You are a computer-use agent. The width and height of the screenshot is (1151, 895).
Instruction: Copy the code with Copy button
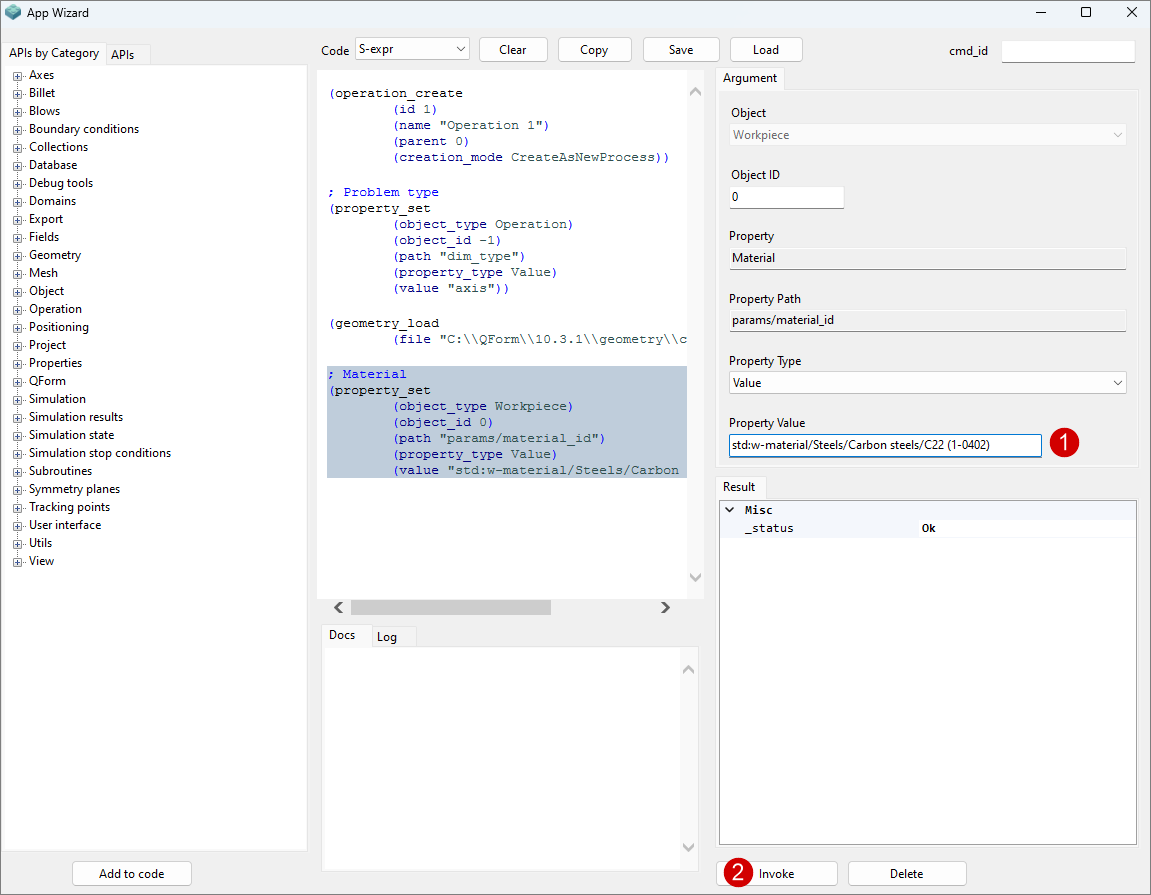coord(594,50)
